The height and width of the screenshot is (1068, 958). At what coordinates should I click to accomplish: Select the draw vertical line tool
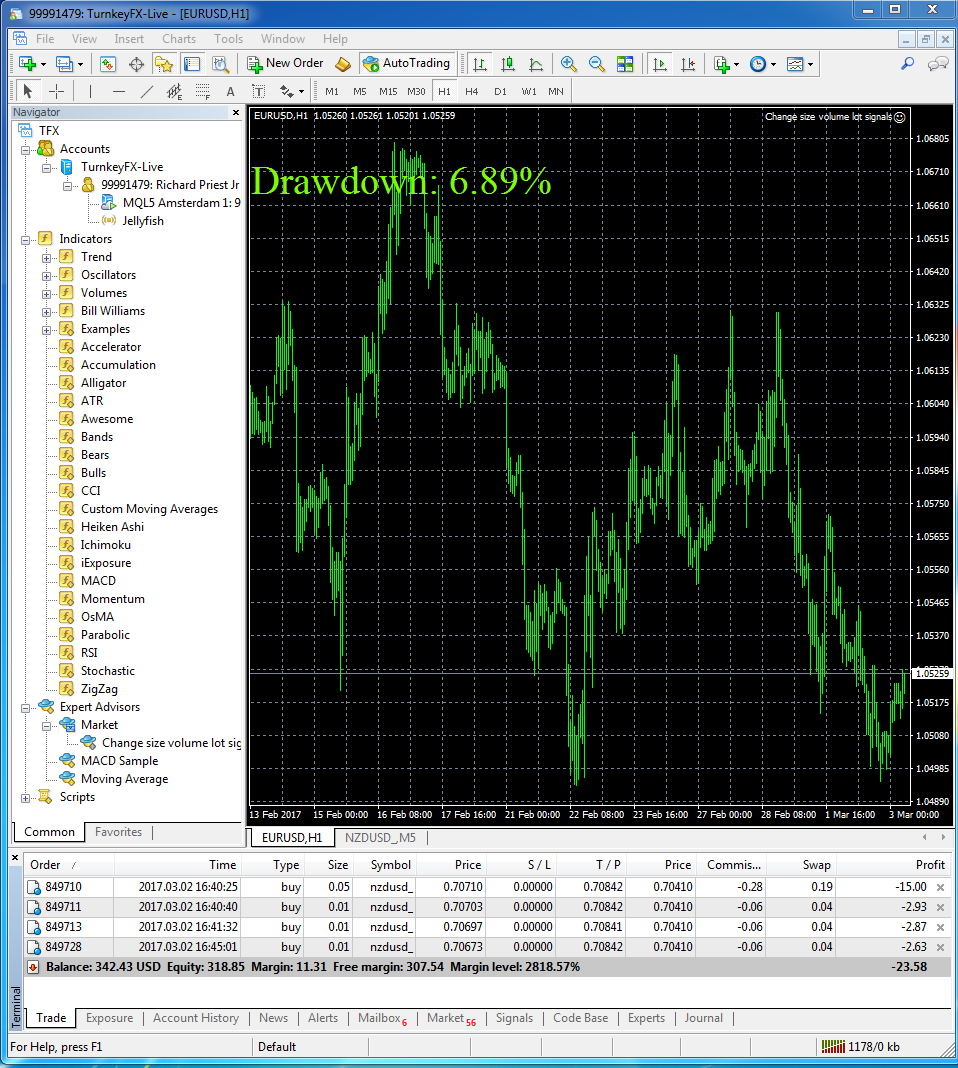tap(90, 91)
